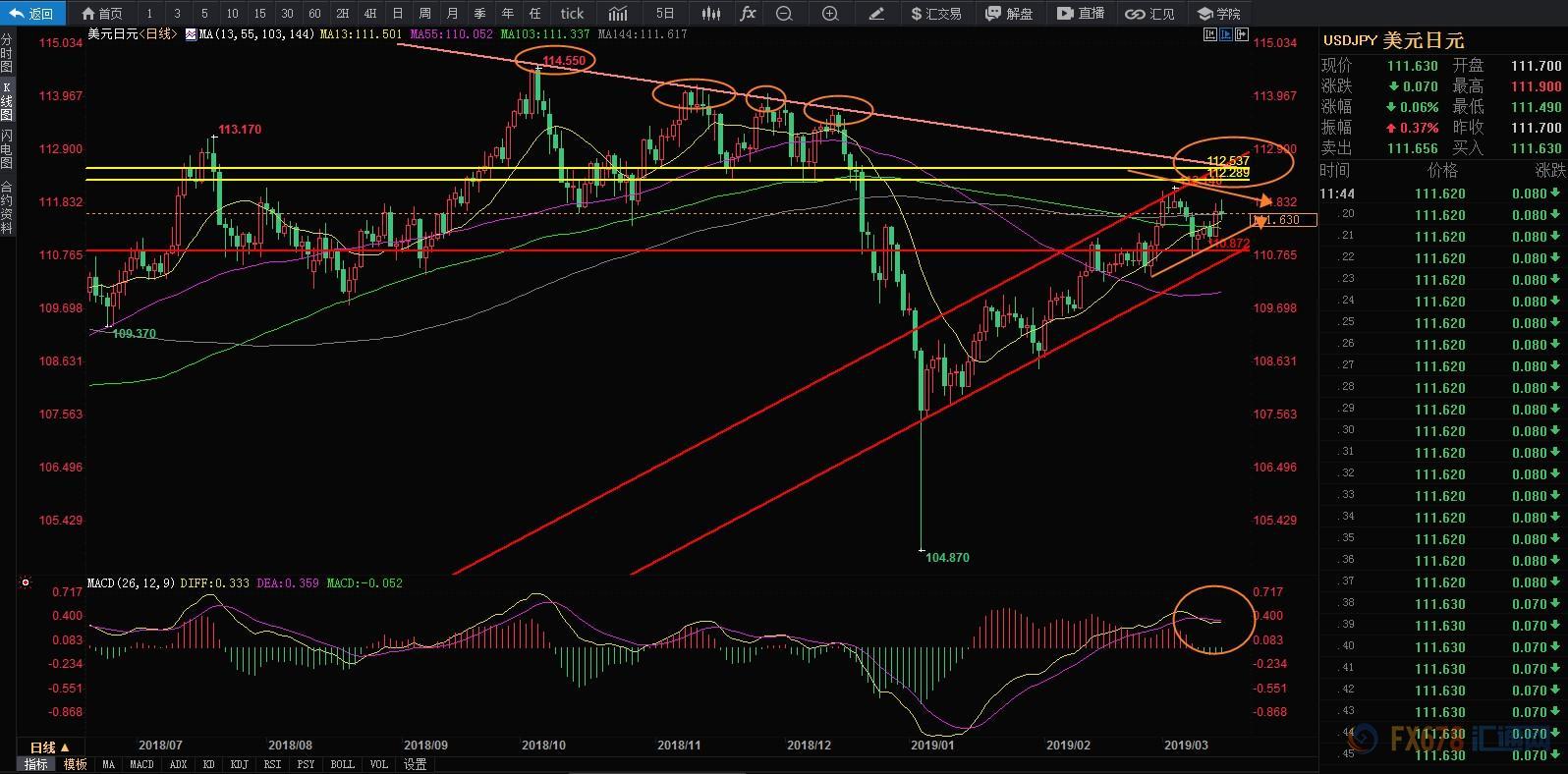Zoom out with the minus magnifier
Image resolution: width=1568 pixels, height=774 pixels.
click(x=784, y=13)
